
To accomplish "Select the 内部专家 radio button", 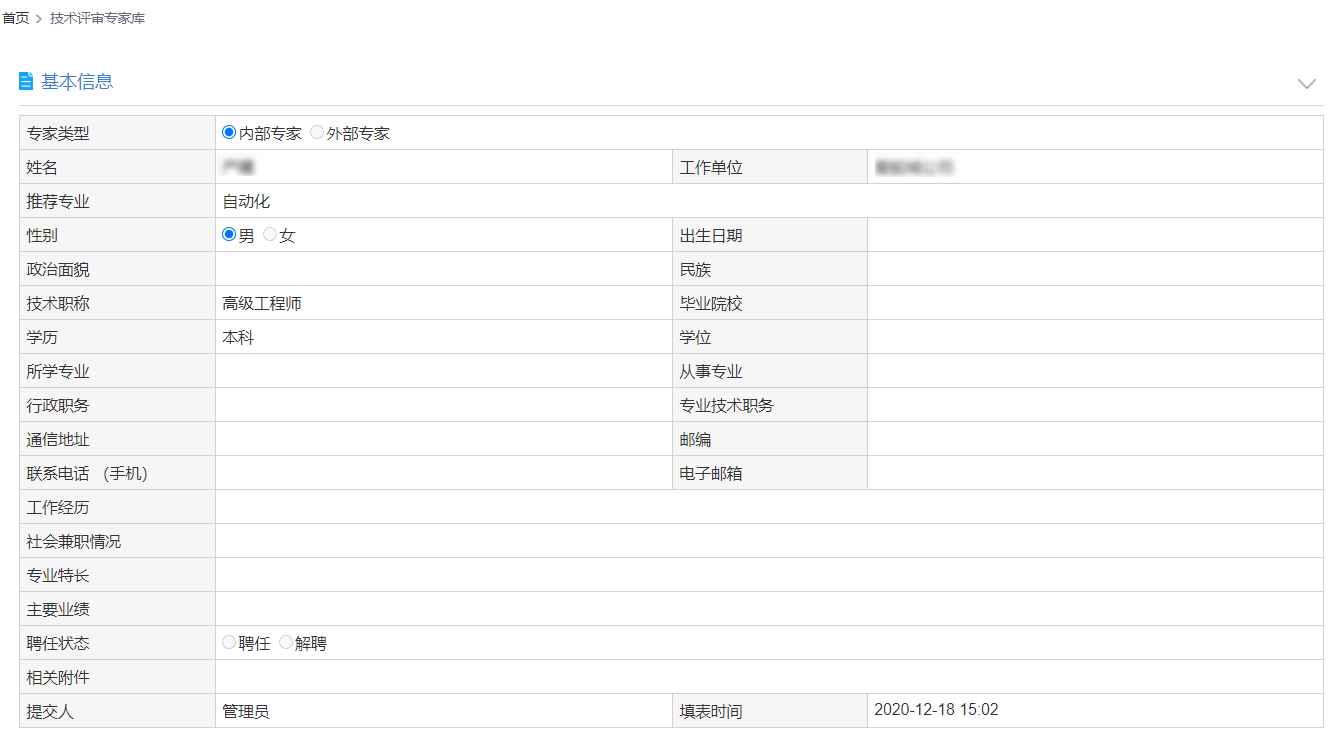I will click(229, 132).
